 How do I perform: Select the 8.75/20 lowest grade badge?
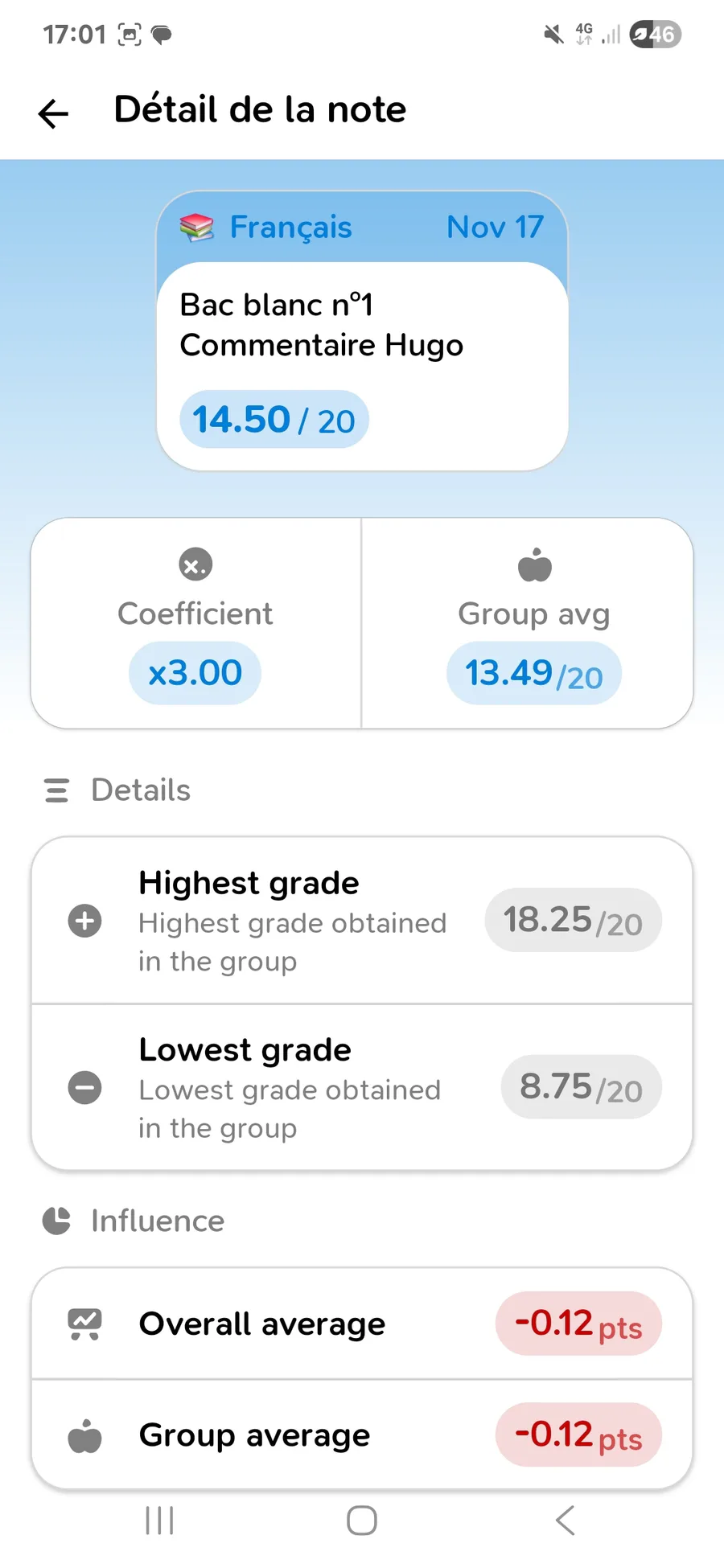pyautogui.click(x=581, y=1087)
